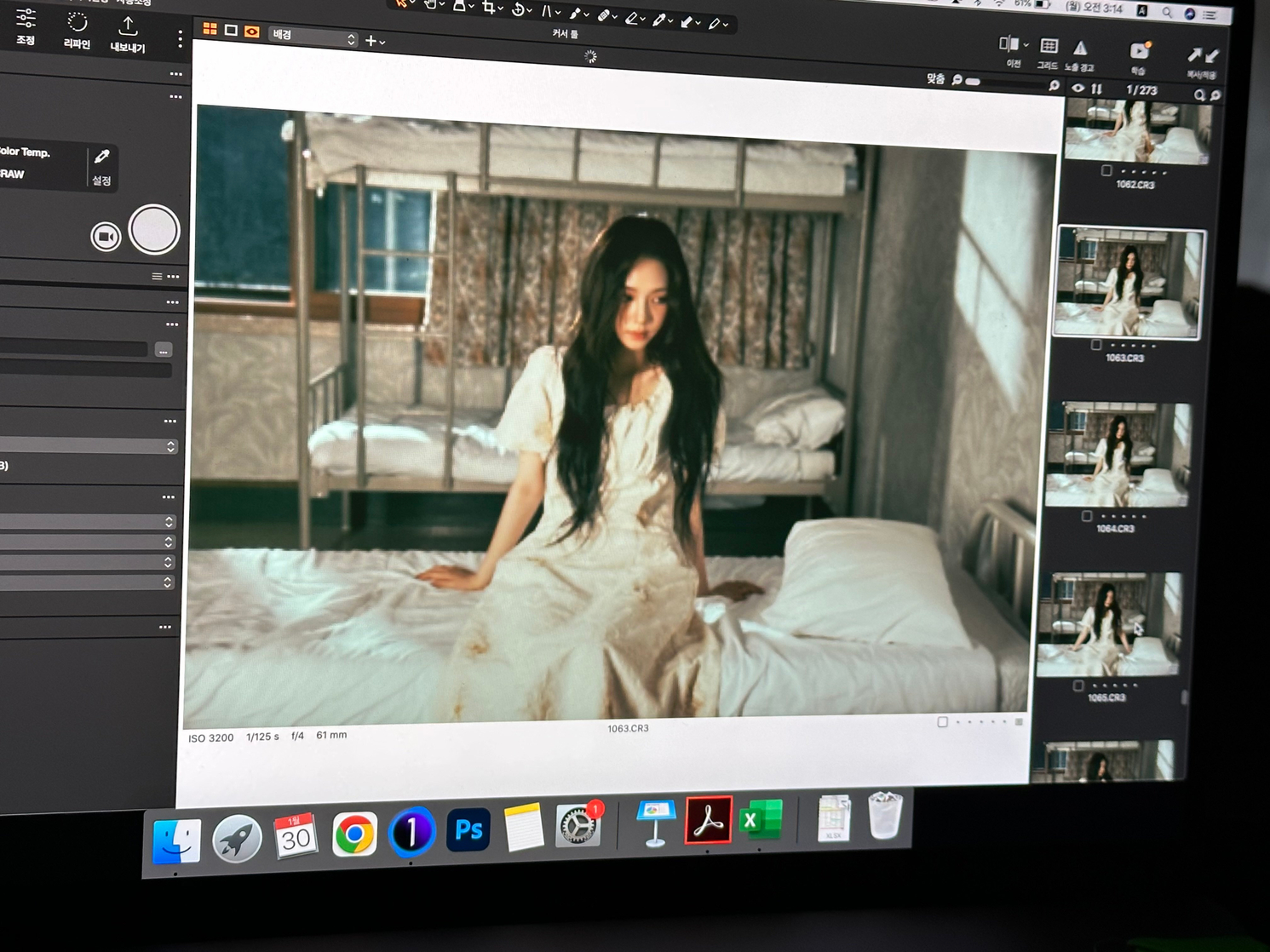Open the 리파인 refine tab

tap(77, 31)
